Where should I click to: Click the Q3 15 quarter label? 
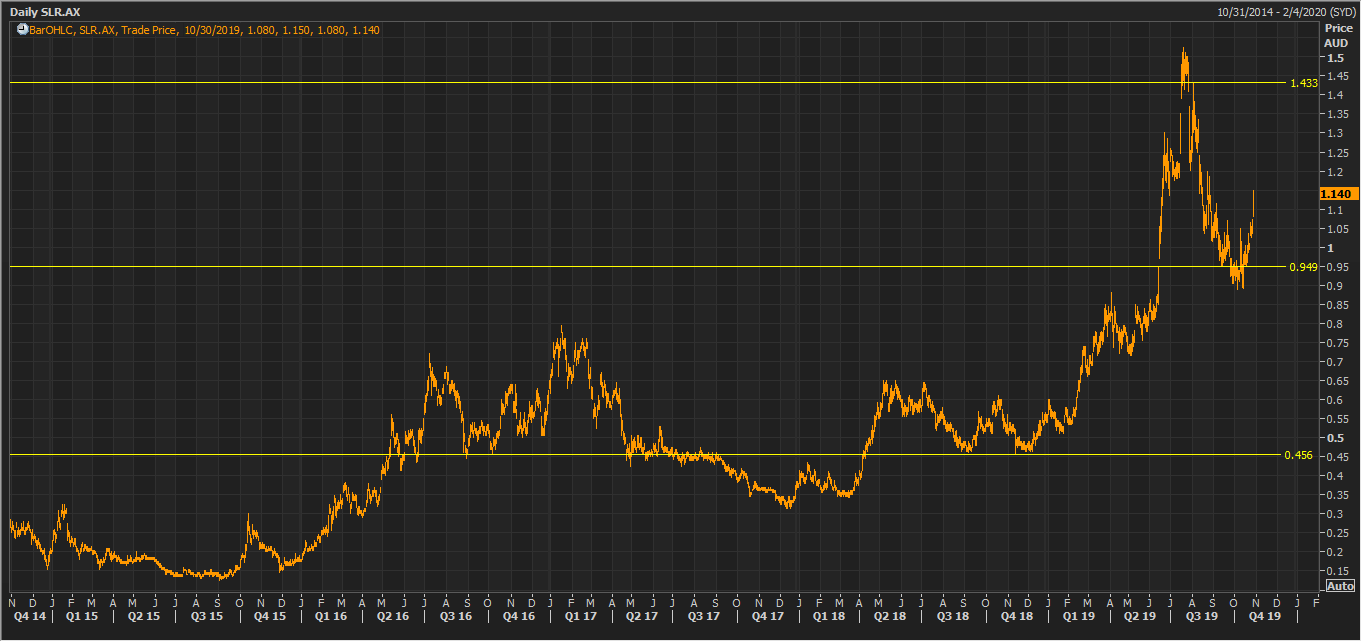coord(207,617)
